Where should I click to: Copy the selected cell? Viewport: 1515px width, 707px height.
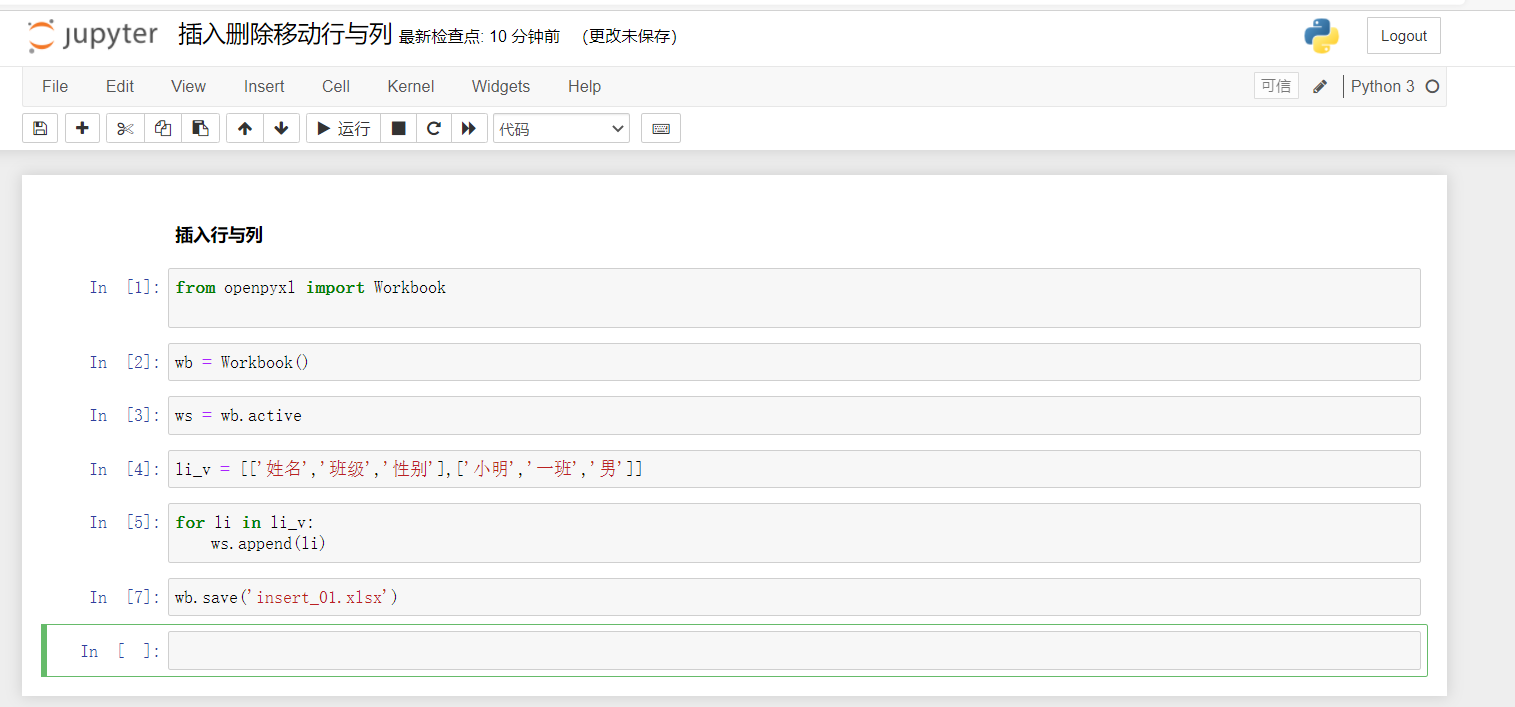point(162,128)
